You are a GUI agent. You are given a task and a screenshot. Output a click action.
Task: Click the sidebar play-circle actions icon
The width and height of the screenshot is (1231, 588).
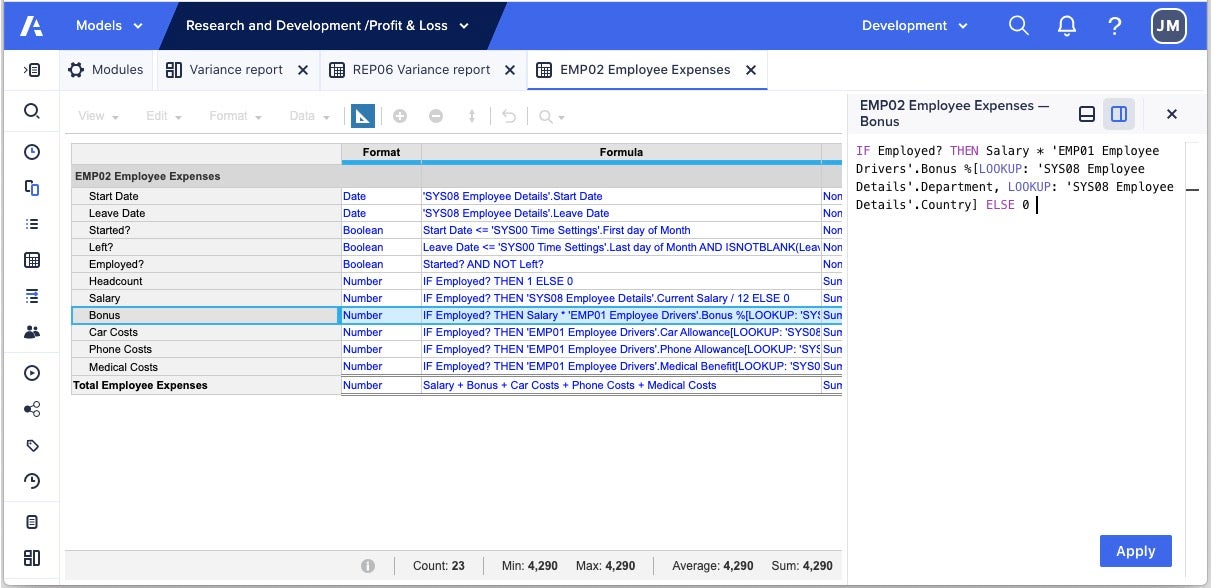point(32,373)
